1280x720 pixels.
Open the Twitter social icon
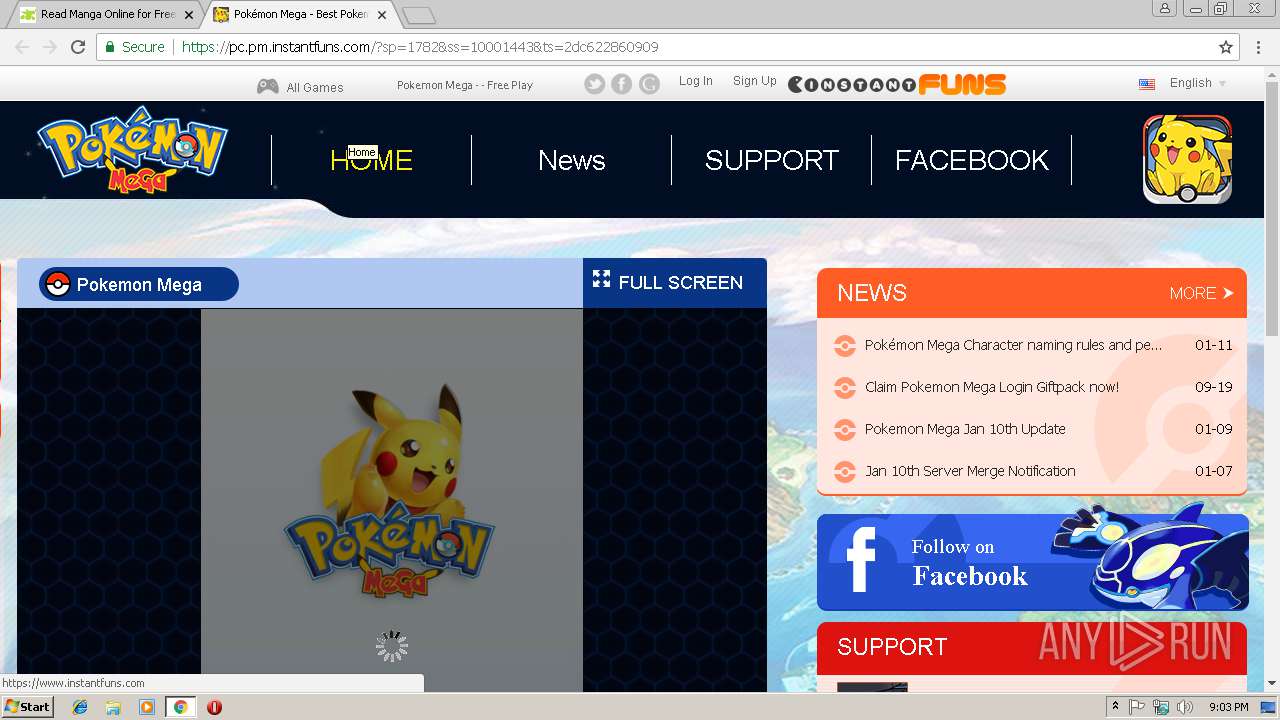pos(595,84)
